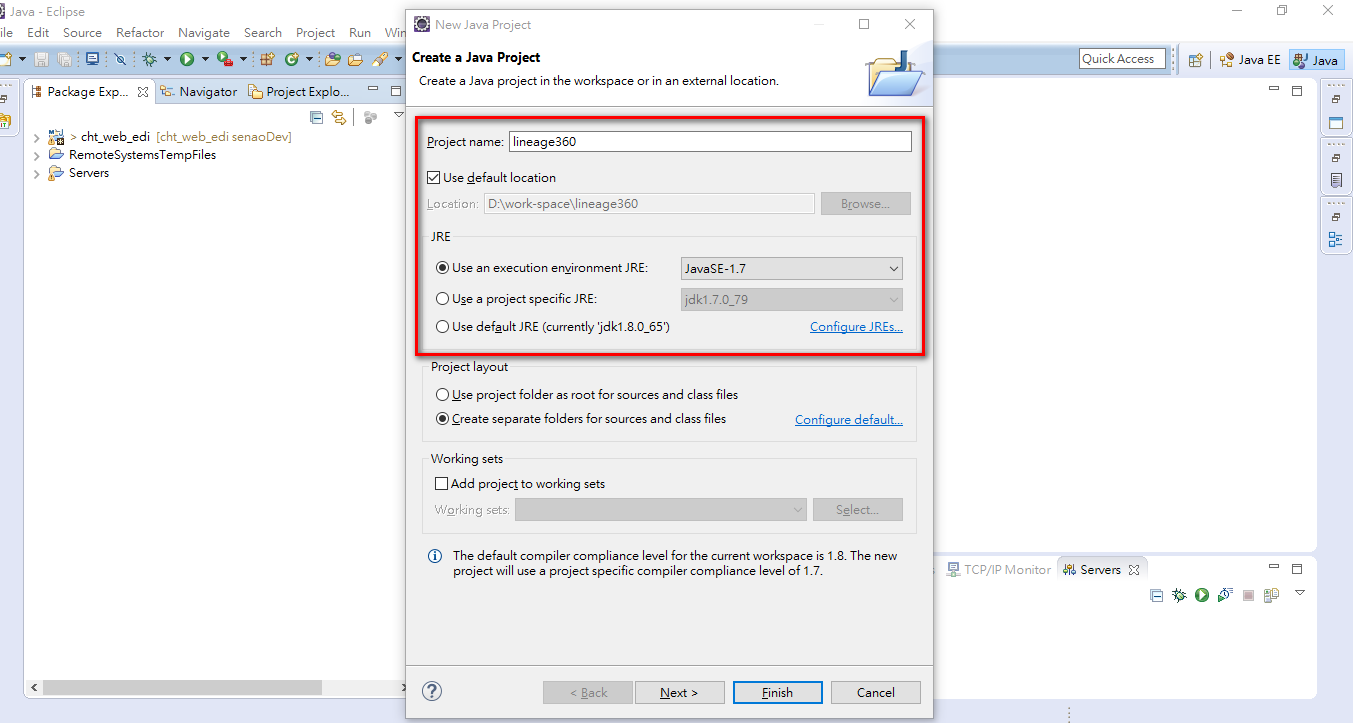Click the Next button
This screenshot has height=723, width=1353.
pos(679,692)
